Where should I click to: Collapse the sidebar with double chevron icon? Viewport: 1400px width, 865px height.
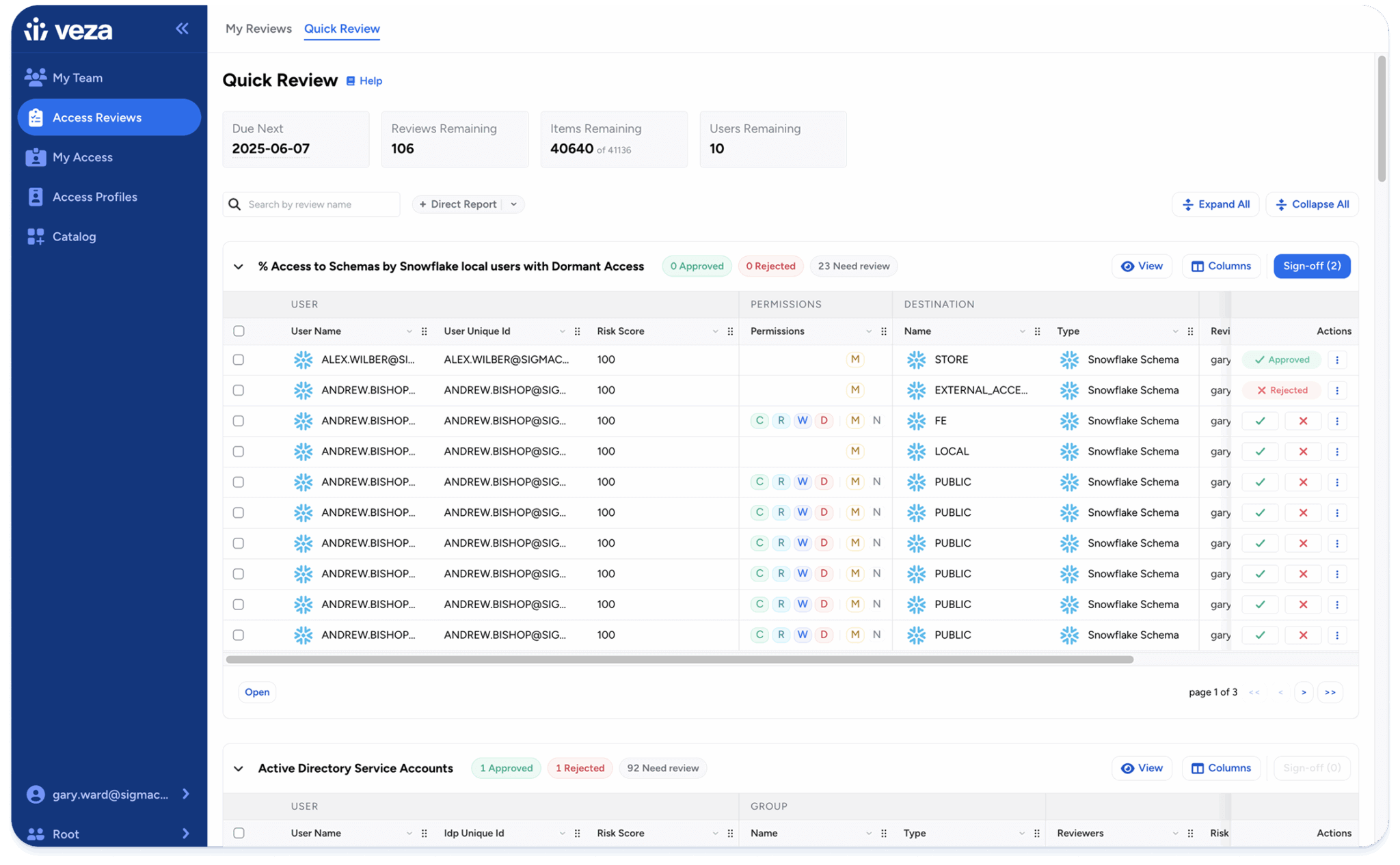(182, 29)
